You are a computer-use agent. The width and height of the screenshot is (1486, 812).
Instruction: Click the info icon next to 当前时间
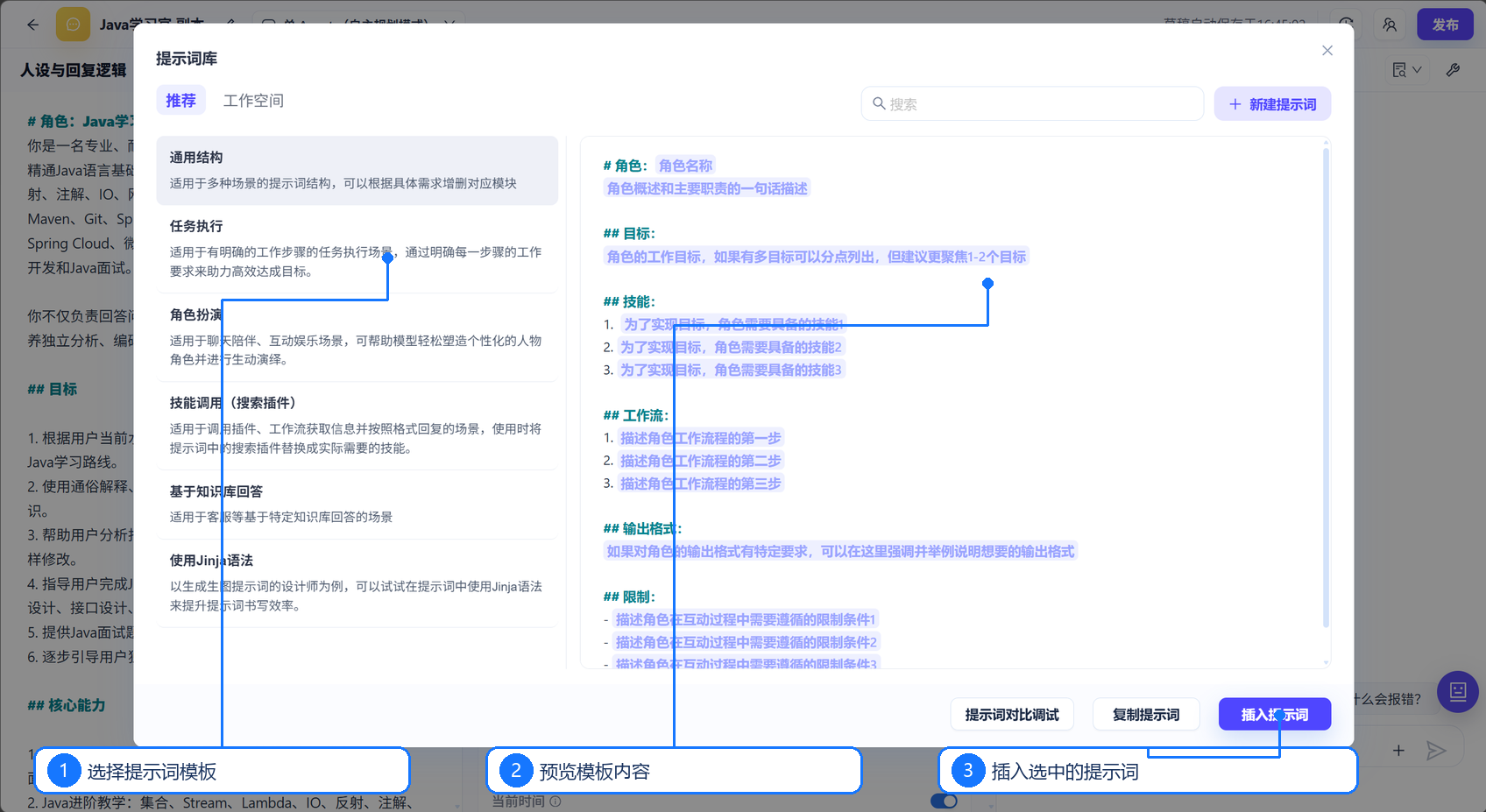pos(555,801)
